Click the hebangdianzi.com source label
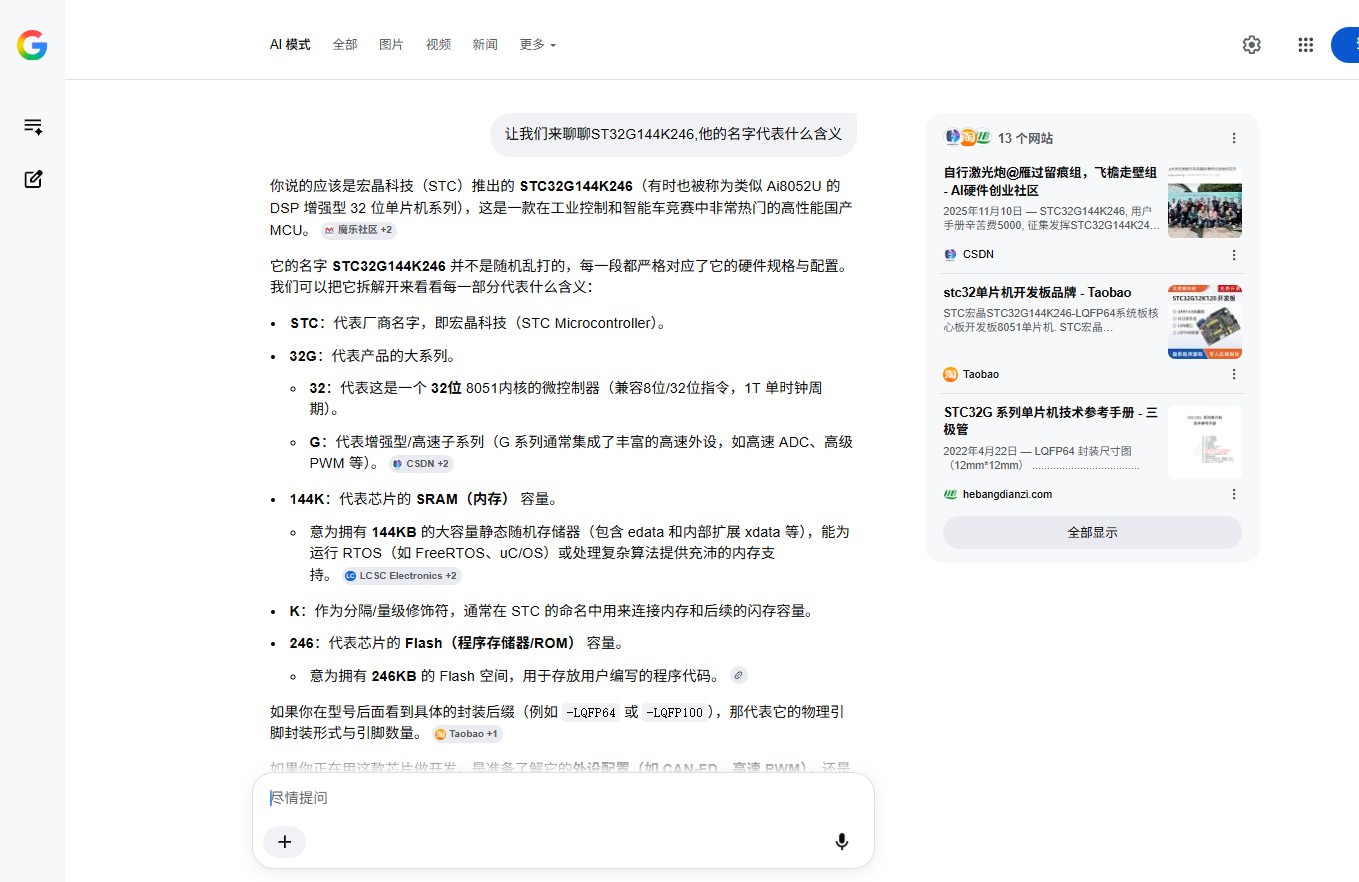The image size is (1359, 882). (1007, 494)
